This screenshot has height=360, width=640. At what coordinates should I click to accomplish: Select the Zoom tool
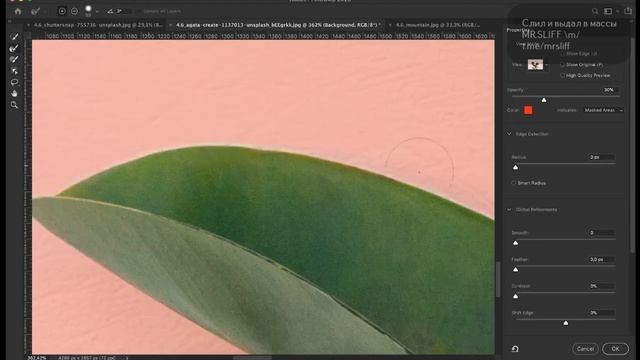(15, 105)
